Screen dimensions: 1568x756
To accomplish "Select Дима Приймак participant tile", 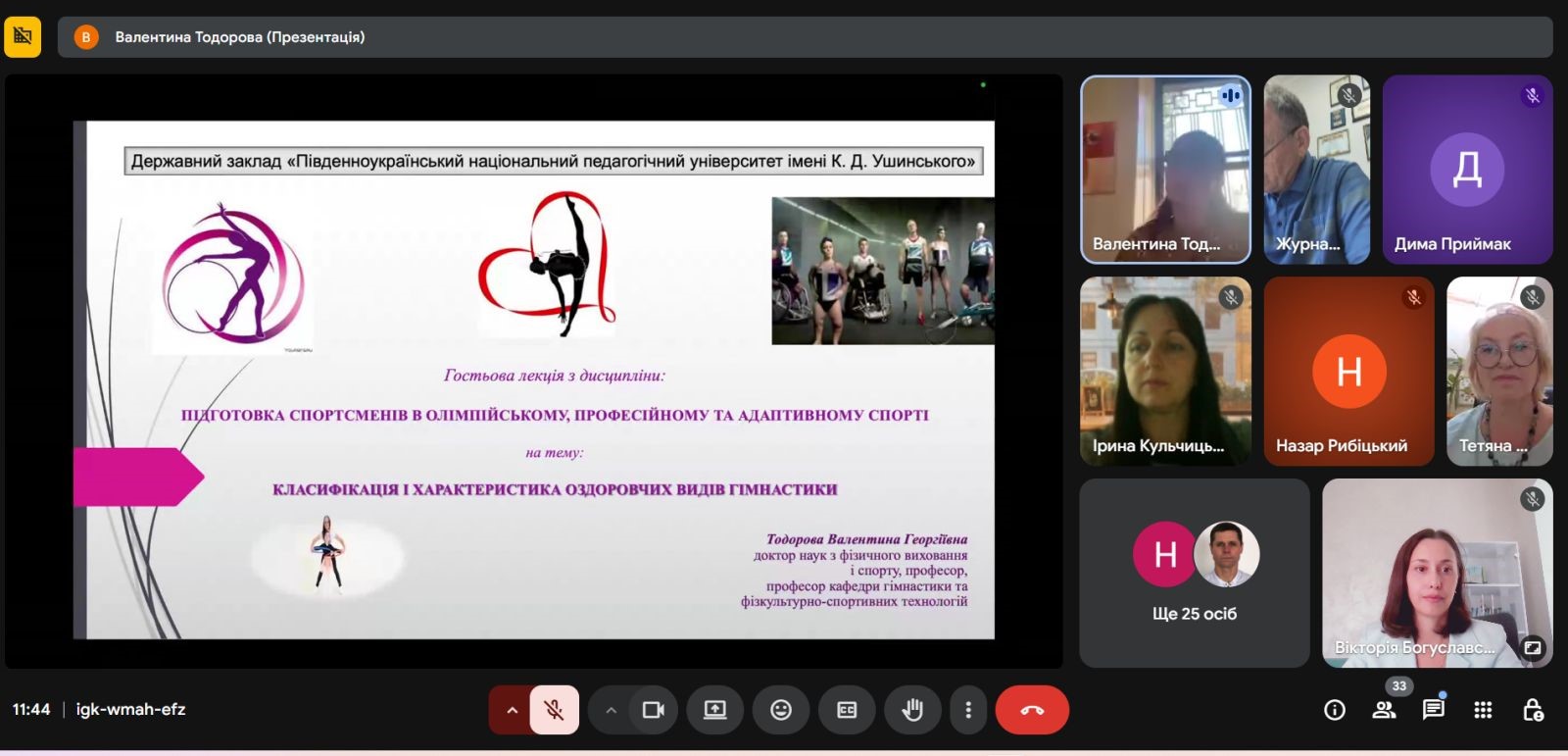I will (1467, 170).
